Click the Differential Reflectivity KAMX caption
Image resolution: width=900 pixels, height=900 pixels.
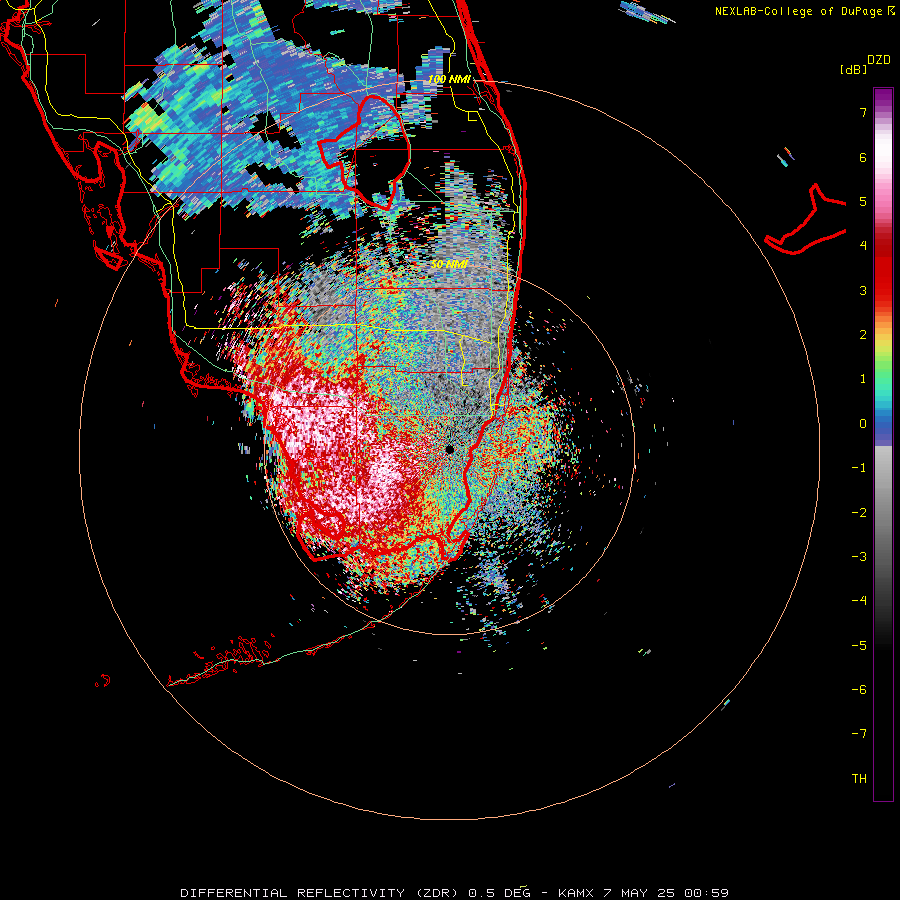click(454, 893)
